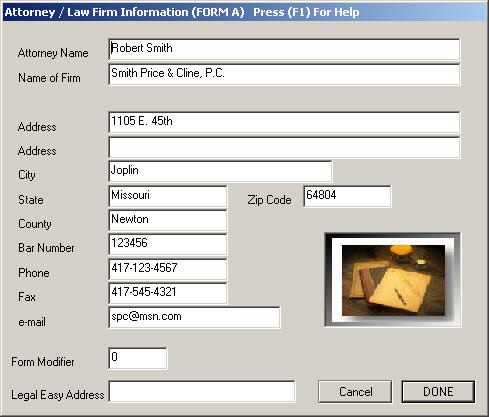
Task: Click the Cancel button
Action: click(x=355, y=392)
